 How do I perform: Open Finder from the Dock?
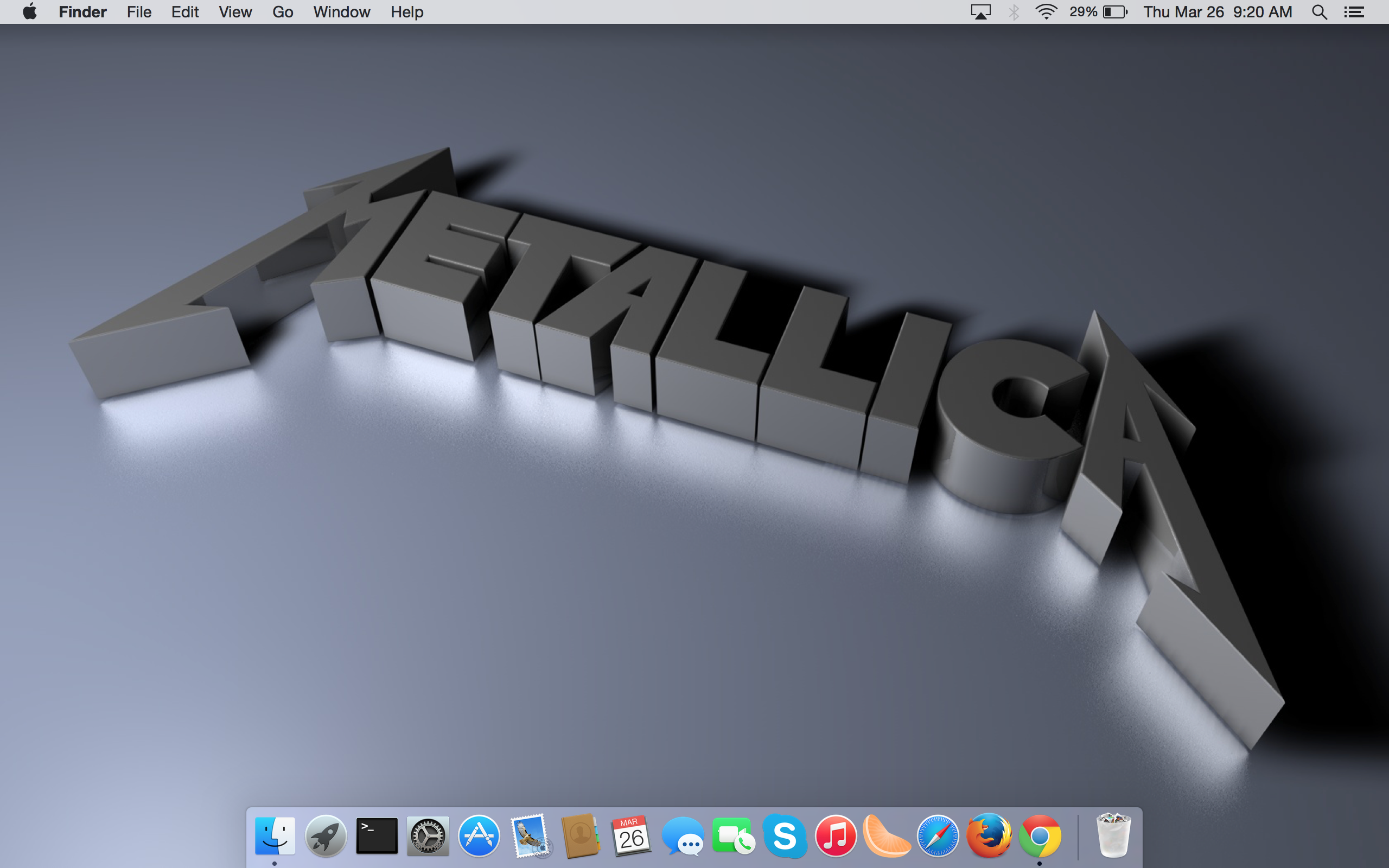point(275,836)
